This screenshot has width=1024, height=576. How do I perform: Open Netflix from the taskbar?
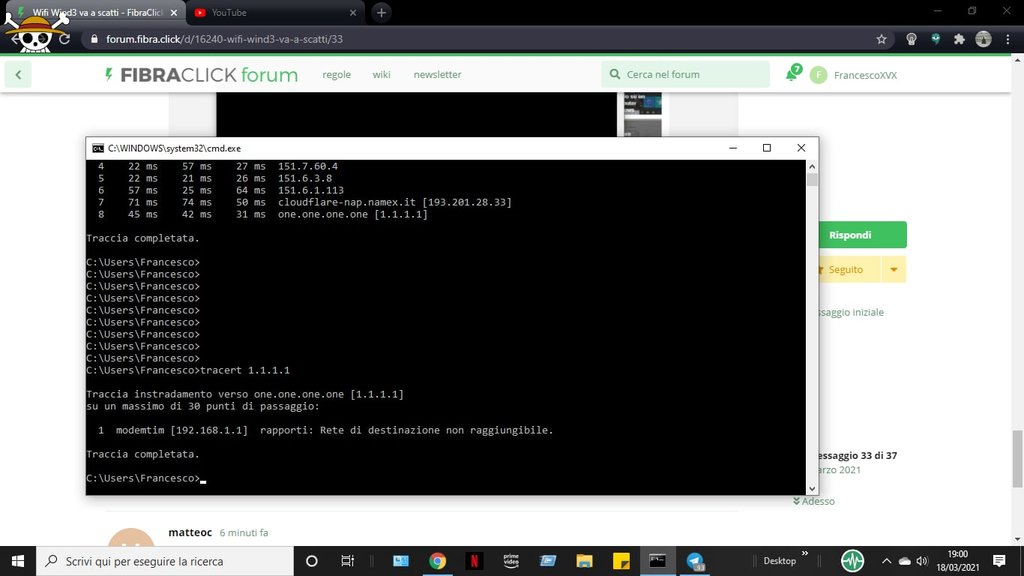pyautogui.click(x=474, y=561)
